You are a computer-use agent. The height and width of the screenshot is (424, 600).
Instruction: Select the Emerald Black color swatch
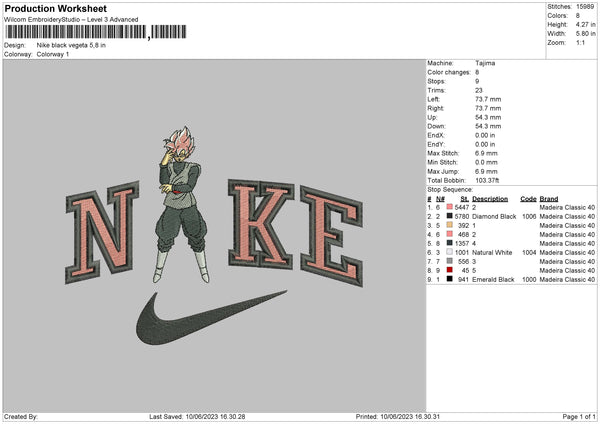pos(450,279)
